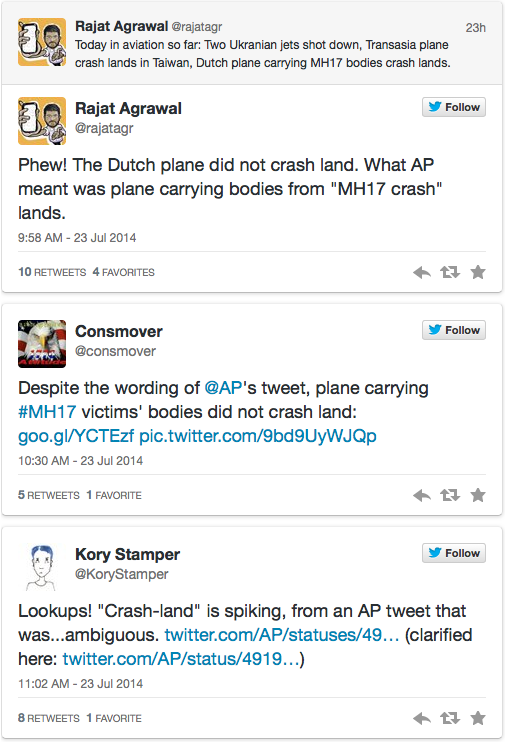The width and height of the screenshot is (505, 742).
Task: Open the clarified twitter.com/AP/status/4919… link
Action: pyautogui.click(x=181, y=659)
